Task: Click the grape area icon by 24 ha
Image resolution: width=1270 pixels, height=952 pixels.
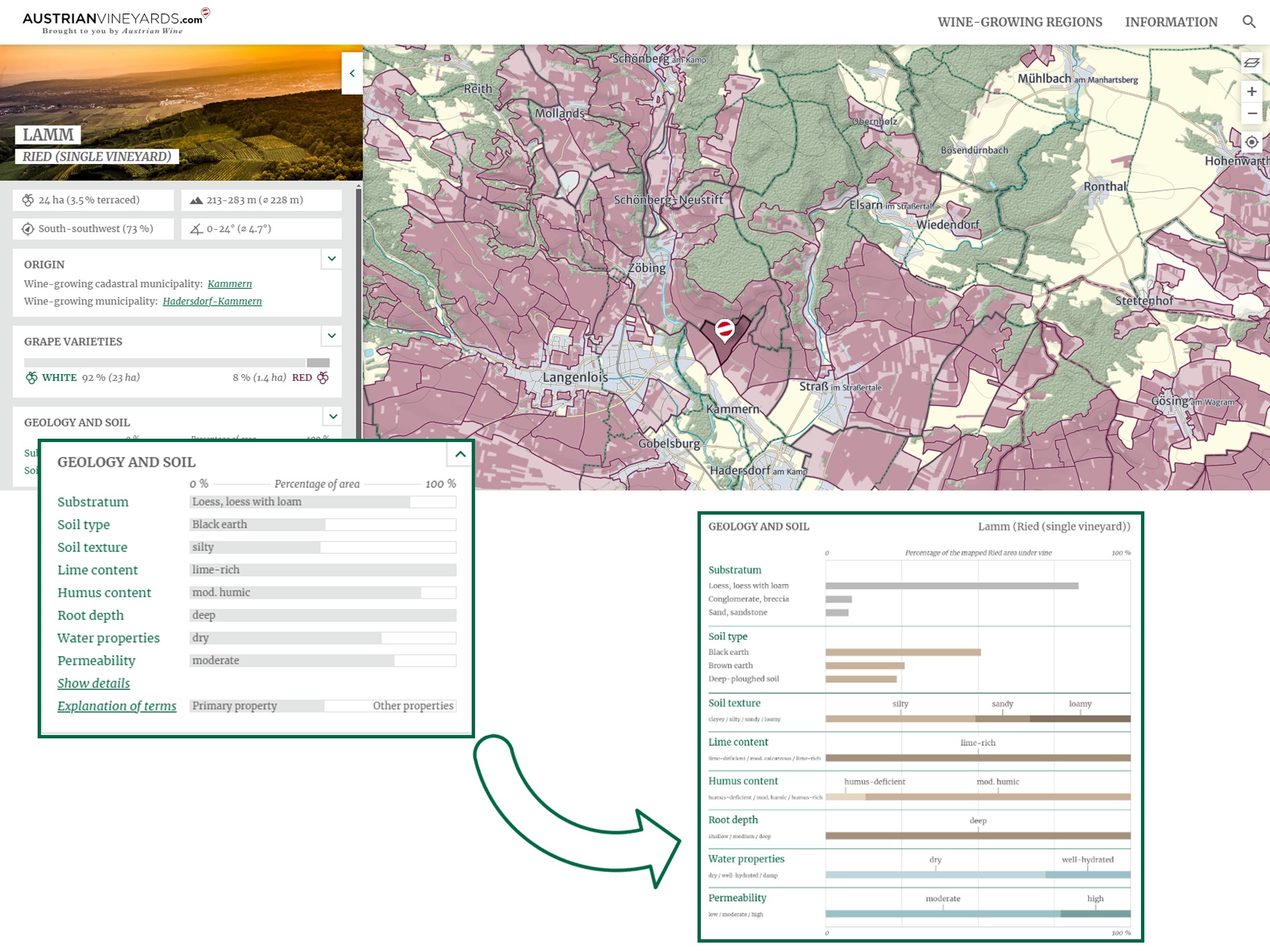Action: tap(28, 200)
